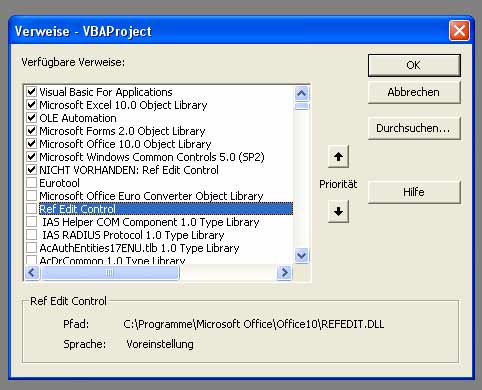Move reference down with Priorität down arrow

point(338,211)
